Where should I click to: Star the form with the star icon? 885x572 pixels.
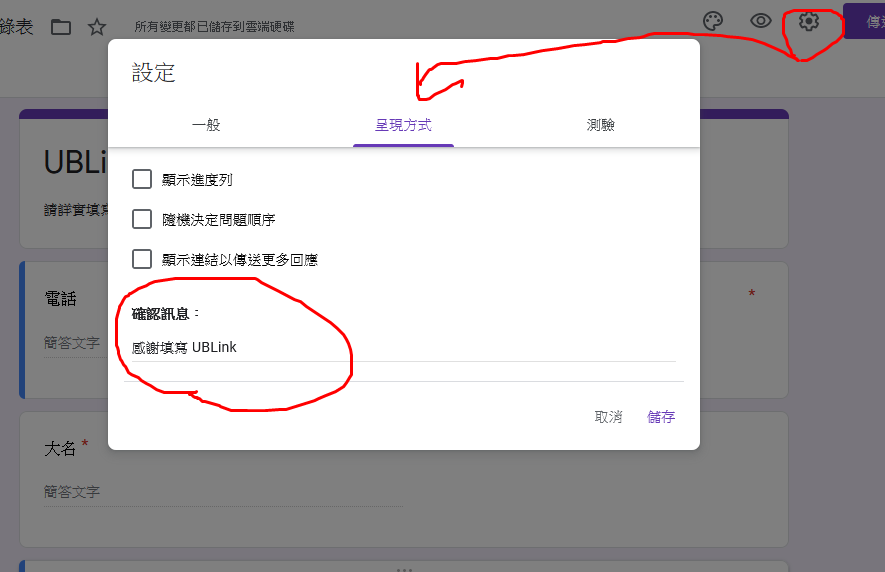pos(97,27)
